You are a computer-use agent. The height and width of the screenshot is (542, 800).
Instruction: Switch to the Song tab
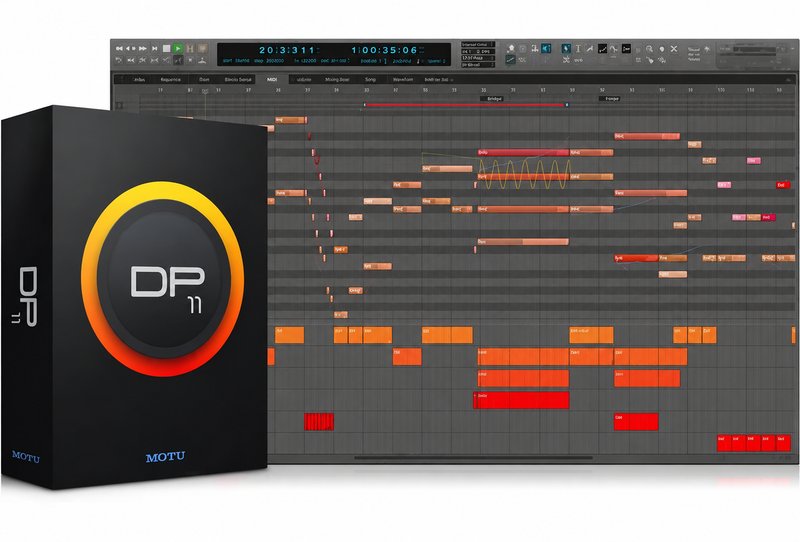point(370,80)
